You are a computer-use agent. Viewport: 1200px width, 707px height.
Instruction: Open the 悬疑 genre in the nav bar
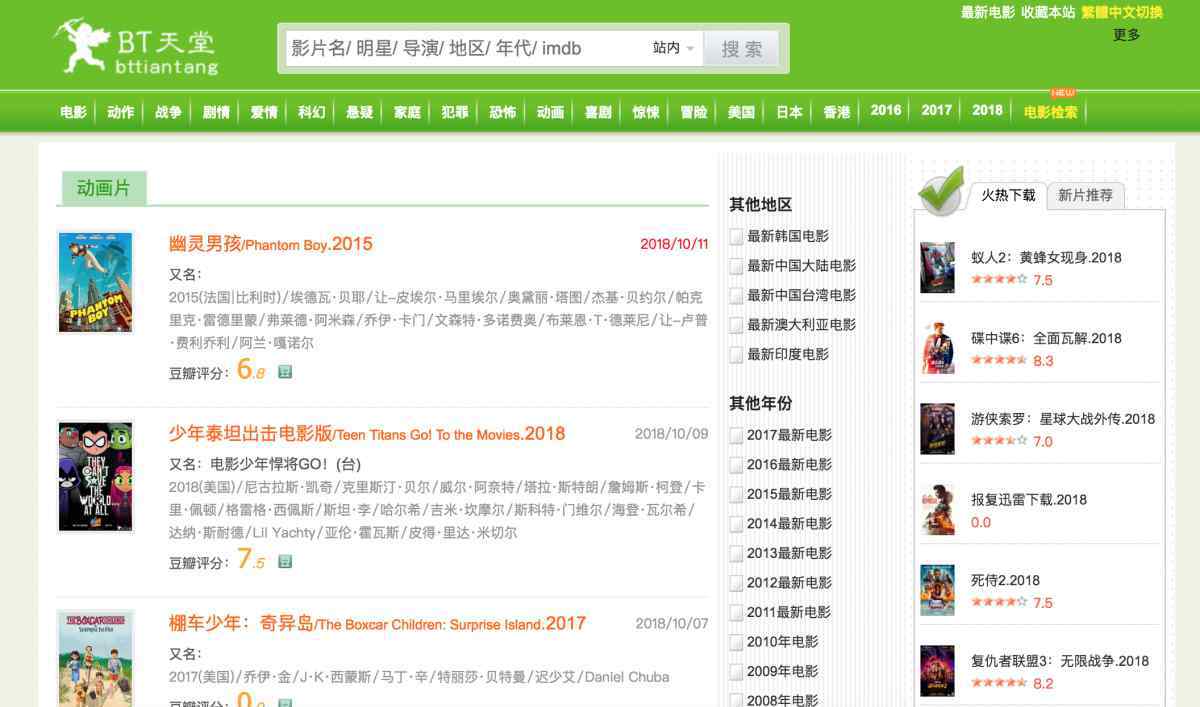pos(360,112)
